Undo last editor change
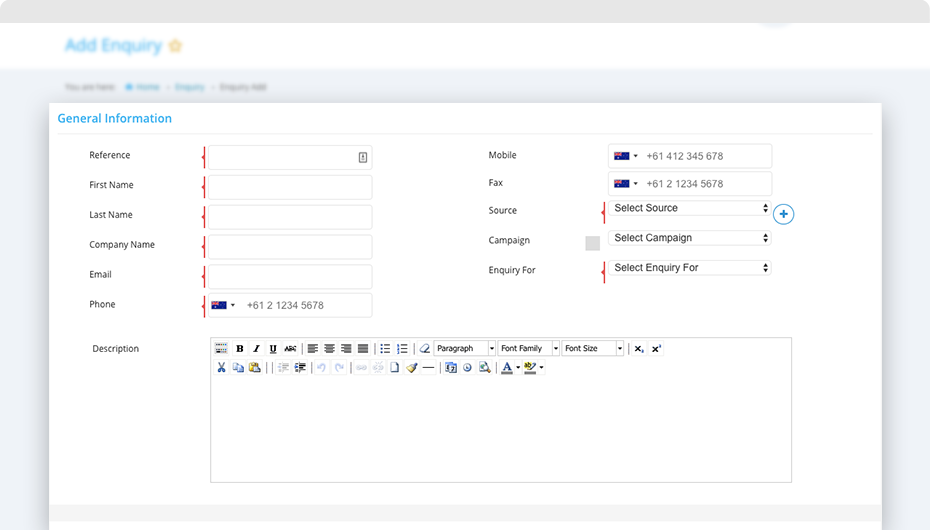This screenshot has height=530, width=930. (x=321, y=368)
